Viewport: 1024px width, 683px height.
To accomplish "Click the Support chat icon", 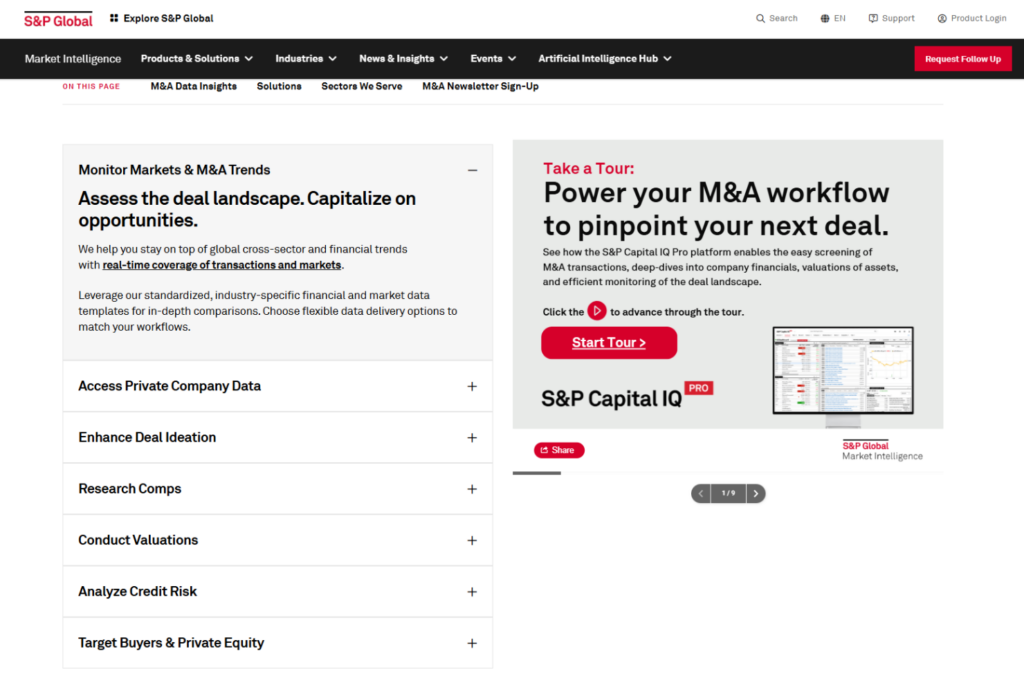I will [873, 18].
